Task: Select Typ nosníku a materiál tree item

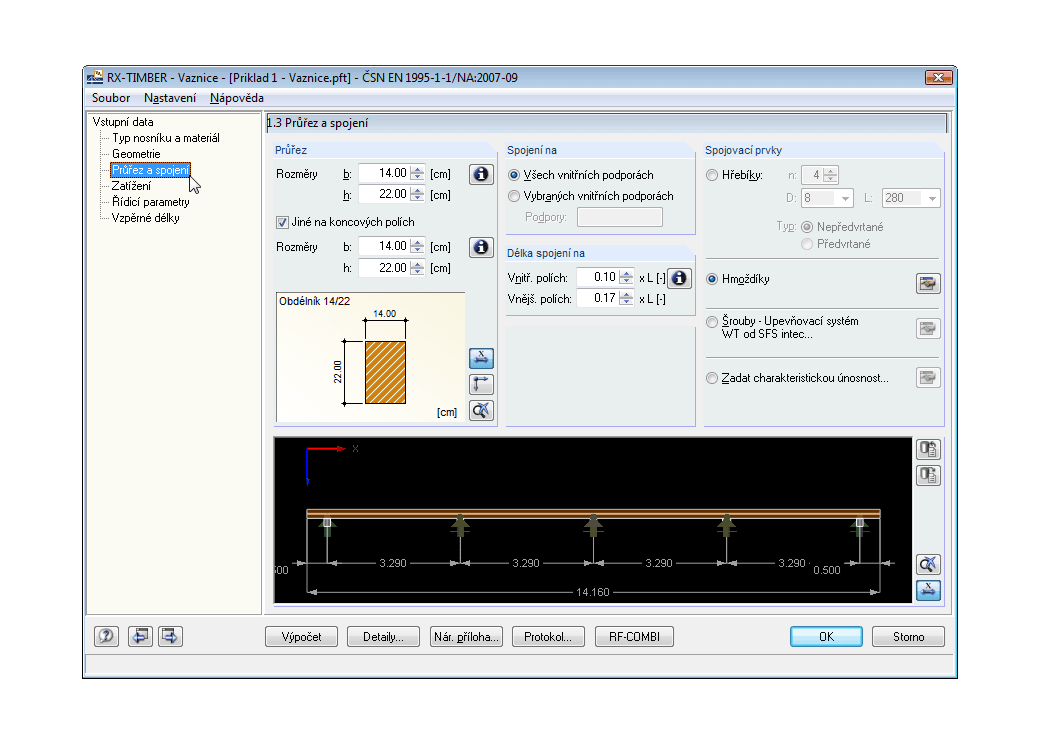Action: [x=166, y=138]
